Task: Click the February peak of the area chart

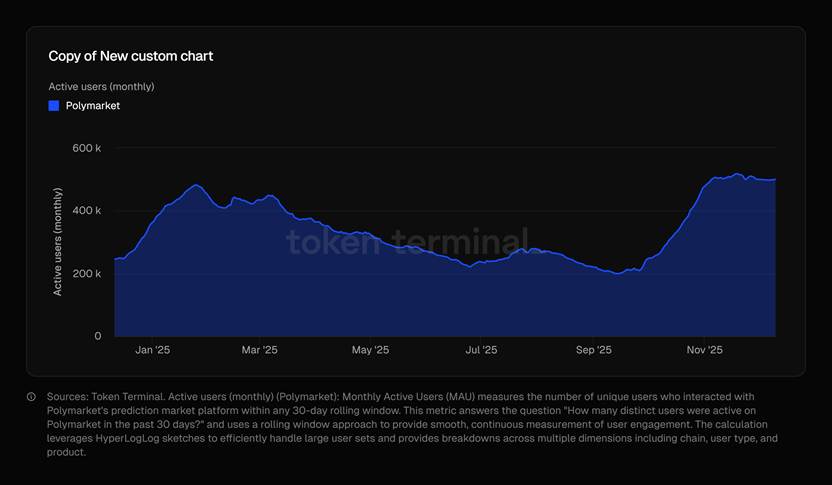Action: click(196, 185)
